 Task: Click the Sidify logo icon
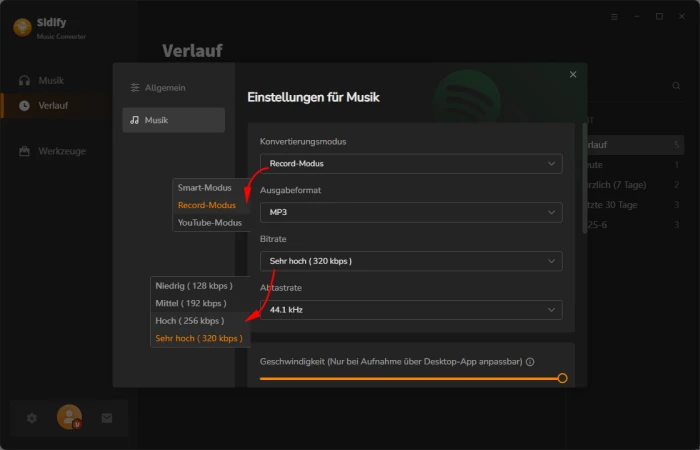[x=22, y=28]
